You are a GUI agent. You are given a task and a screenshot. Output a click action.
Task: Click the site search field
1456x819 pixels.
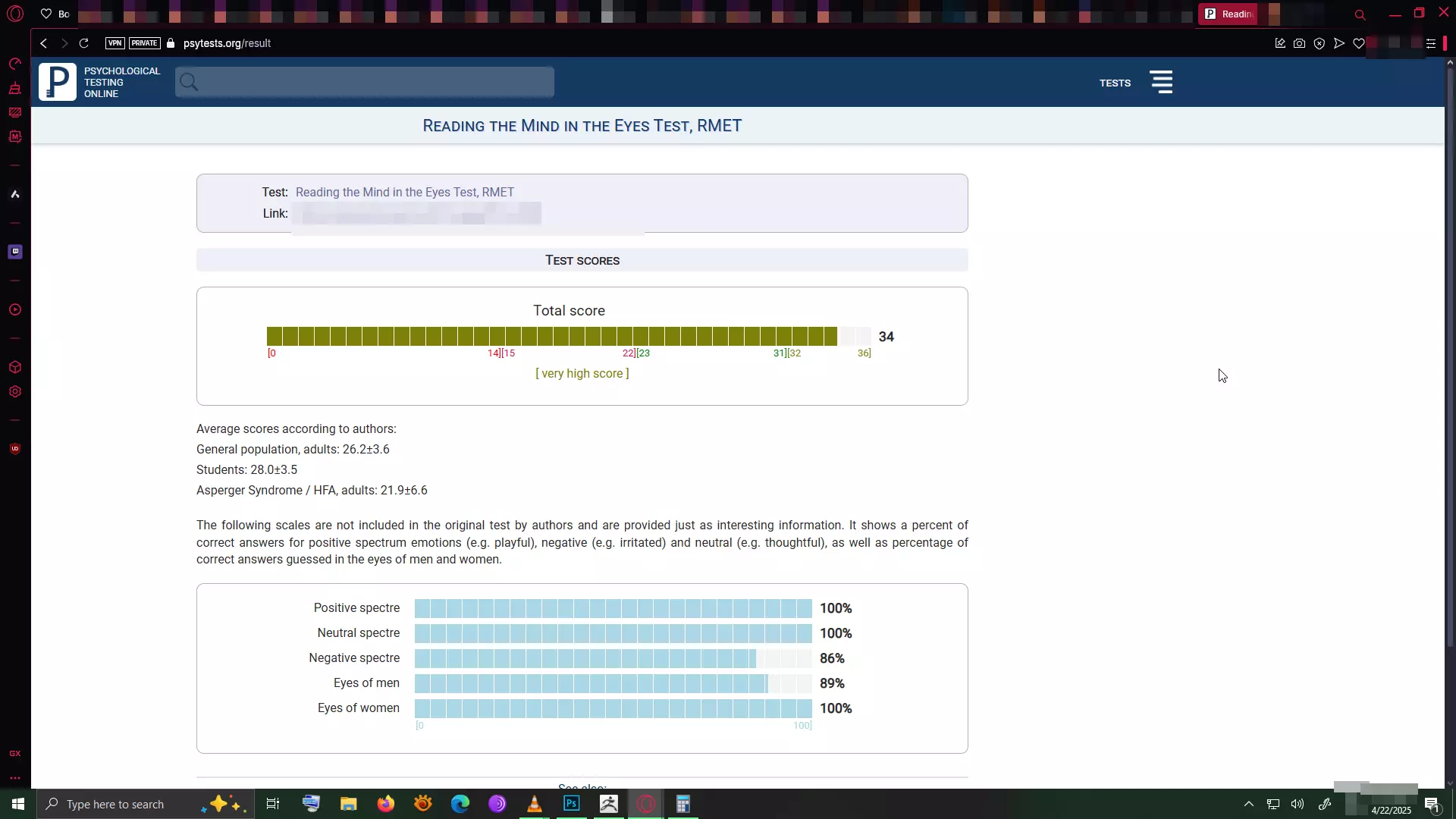(x=365, y=82)
